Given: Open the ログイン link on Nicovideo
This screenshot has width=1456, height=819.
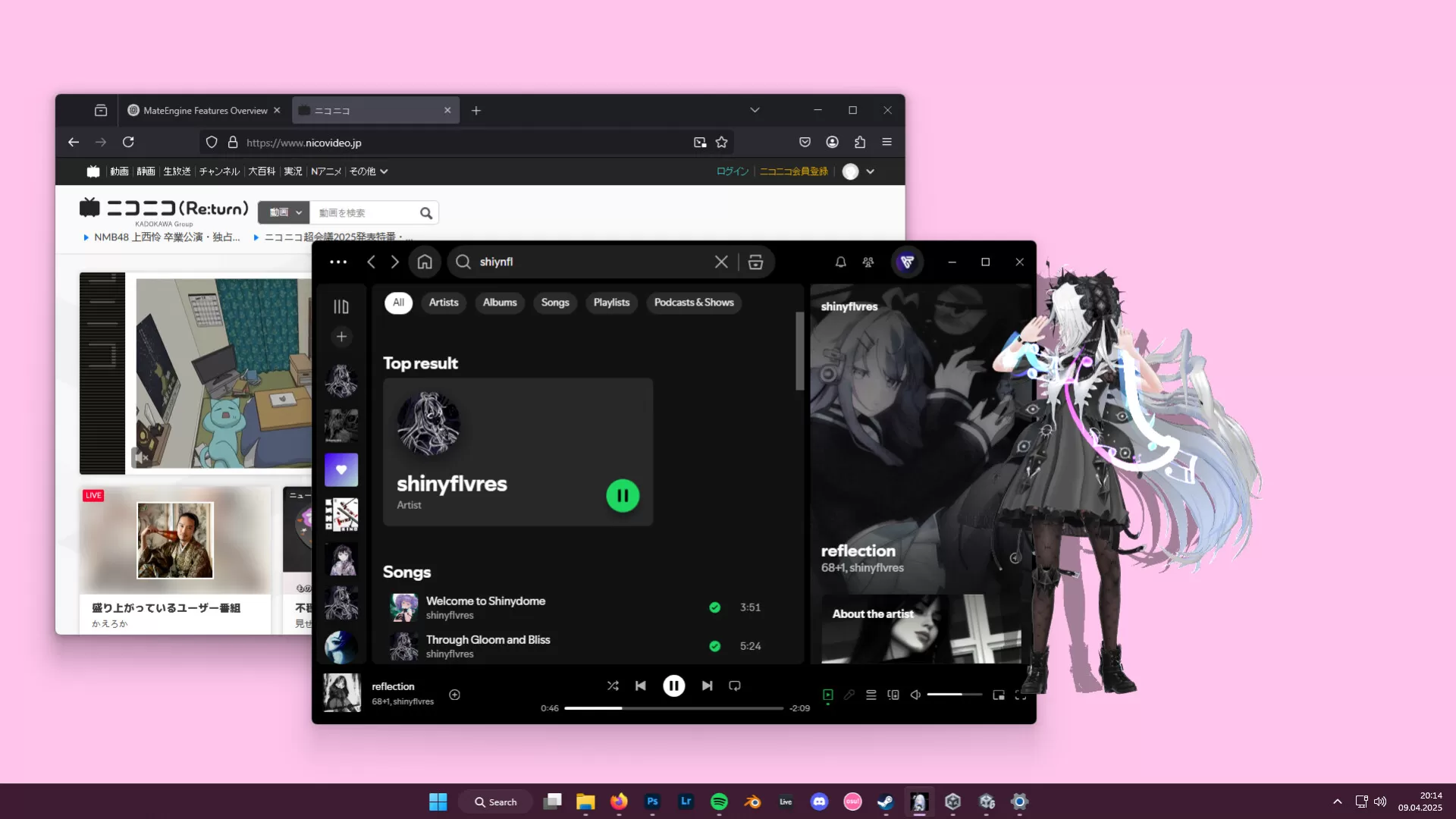Looking at the screenshot, I should (x=732, y=171).
